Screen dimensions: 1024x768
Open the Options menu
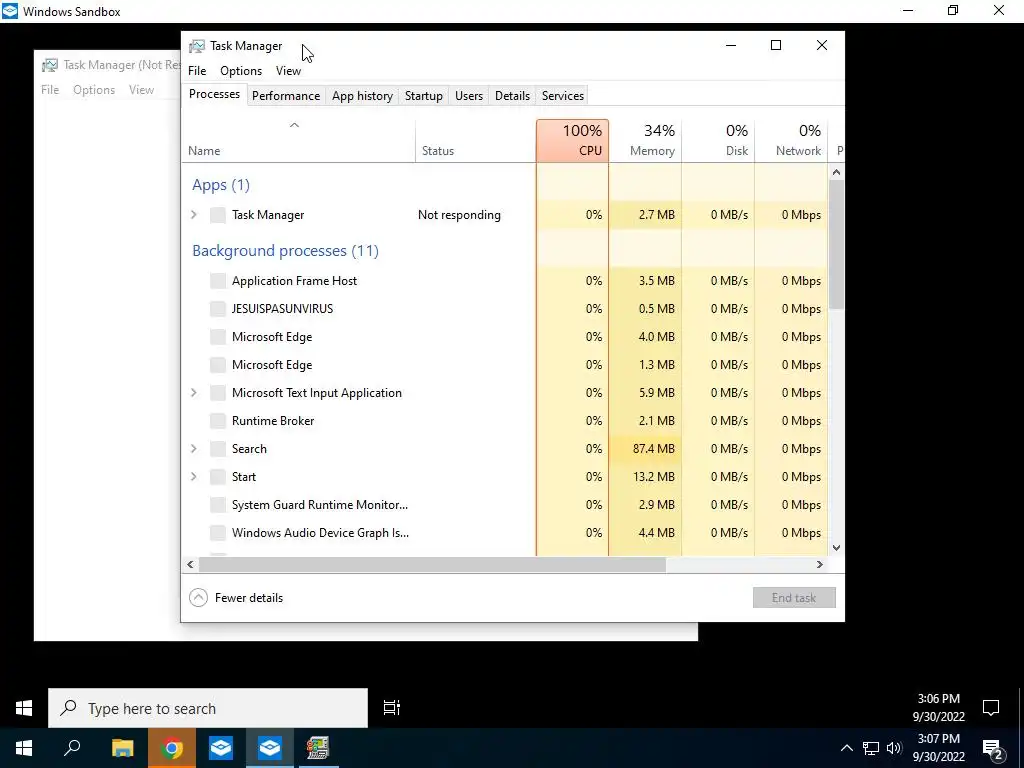click(x=241, y=71)
